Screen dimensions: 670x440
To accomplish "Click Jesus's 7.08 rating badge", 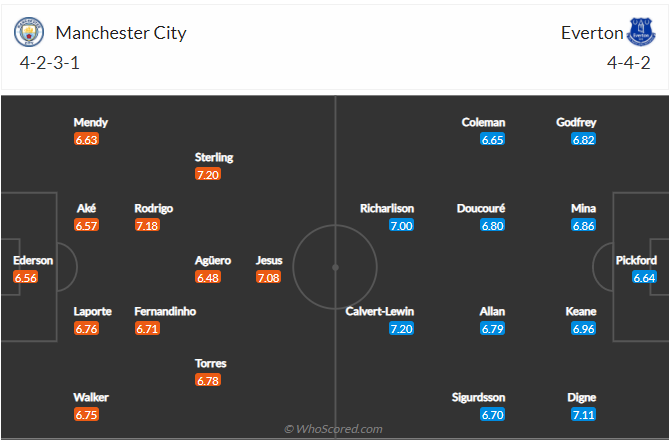I will (268, 277).
